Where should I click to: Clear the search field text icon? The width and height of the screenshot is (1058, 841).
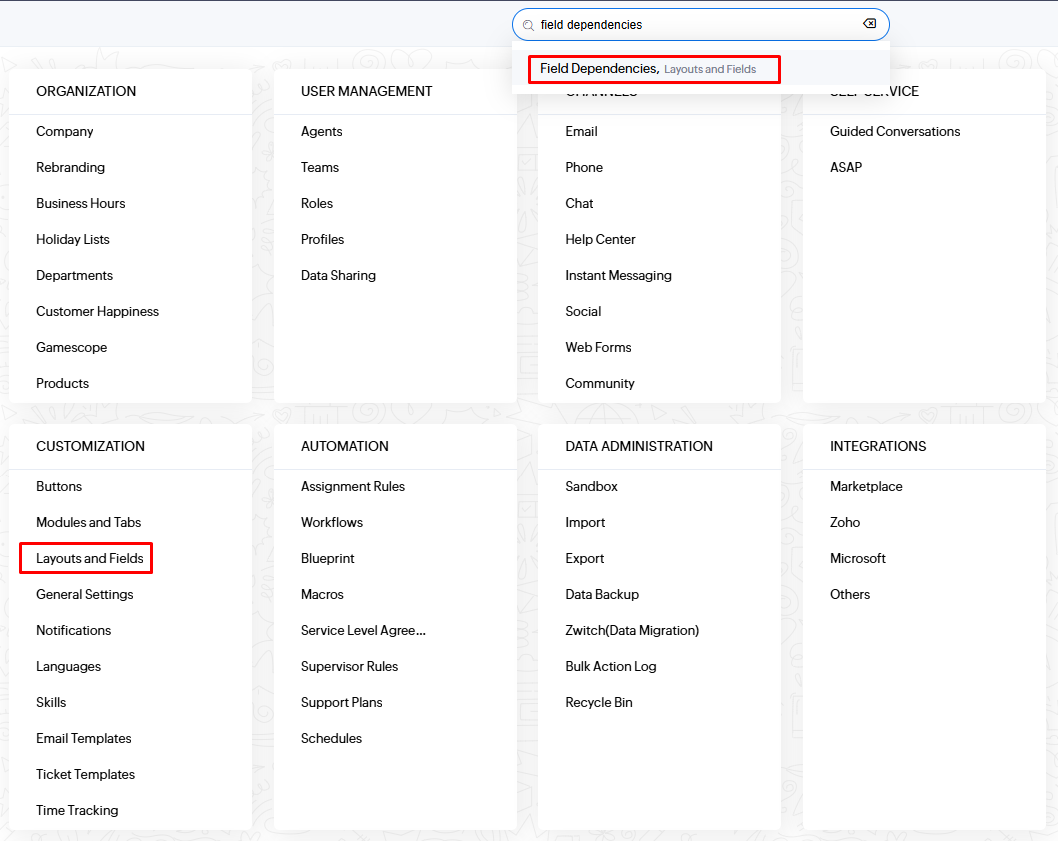[x=869, y=24]
